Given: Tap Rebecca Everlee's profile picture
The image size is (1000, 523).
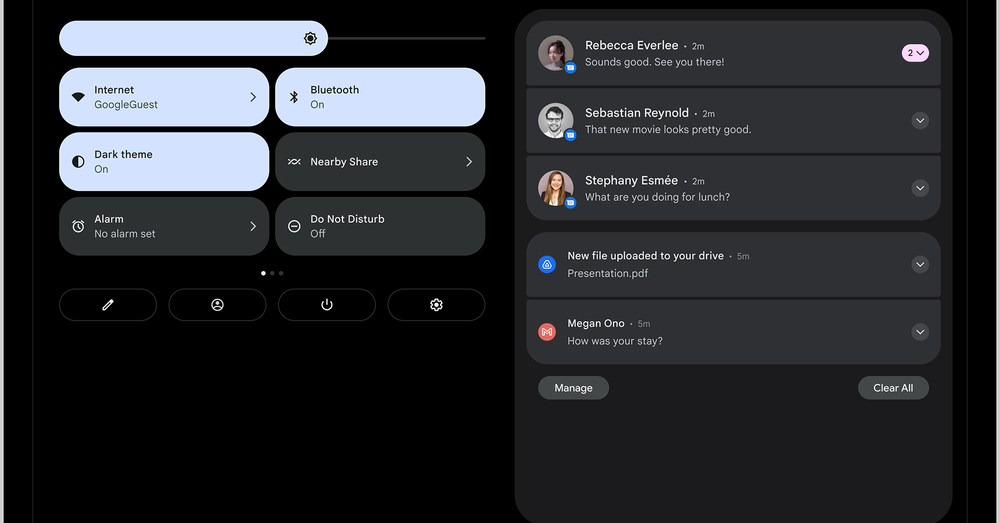Looking at the screenshot, I should click(555, 53).
